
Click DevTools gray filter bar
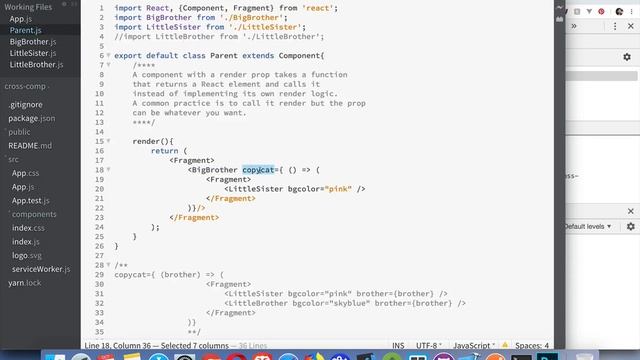coord(601,76)
